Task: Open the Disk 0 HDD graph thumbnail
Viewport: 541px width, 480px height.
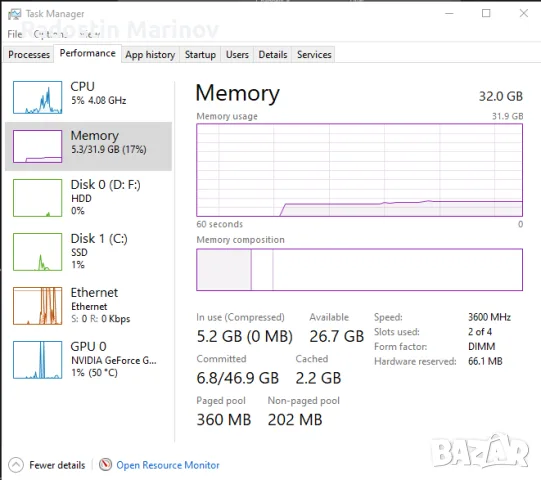Action: 38,198
